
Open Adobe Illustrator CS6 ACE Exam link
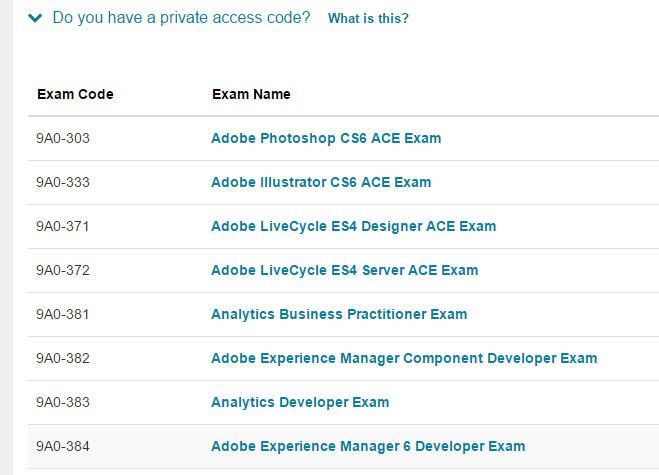pos(321,182)
